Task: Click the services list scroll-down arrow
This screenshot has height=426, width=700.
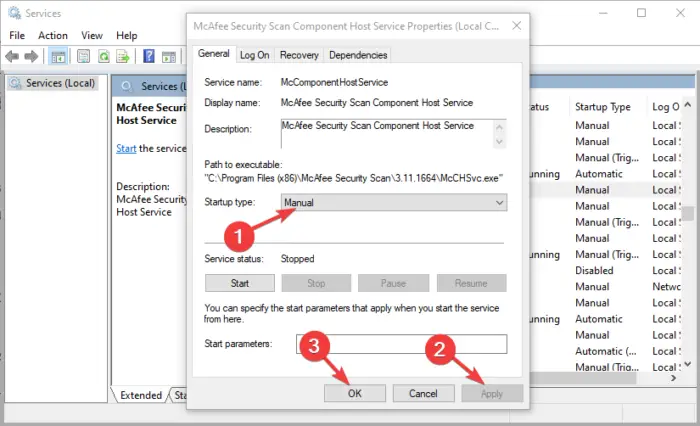Action: pyautogui.click(x=688, y=364)
